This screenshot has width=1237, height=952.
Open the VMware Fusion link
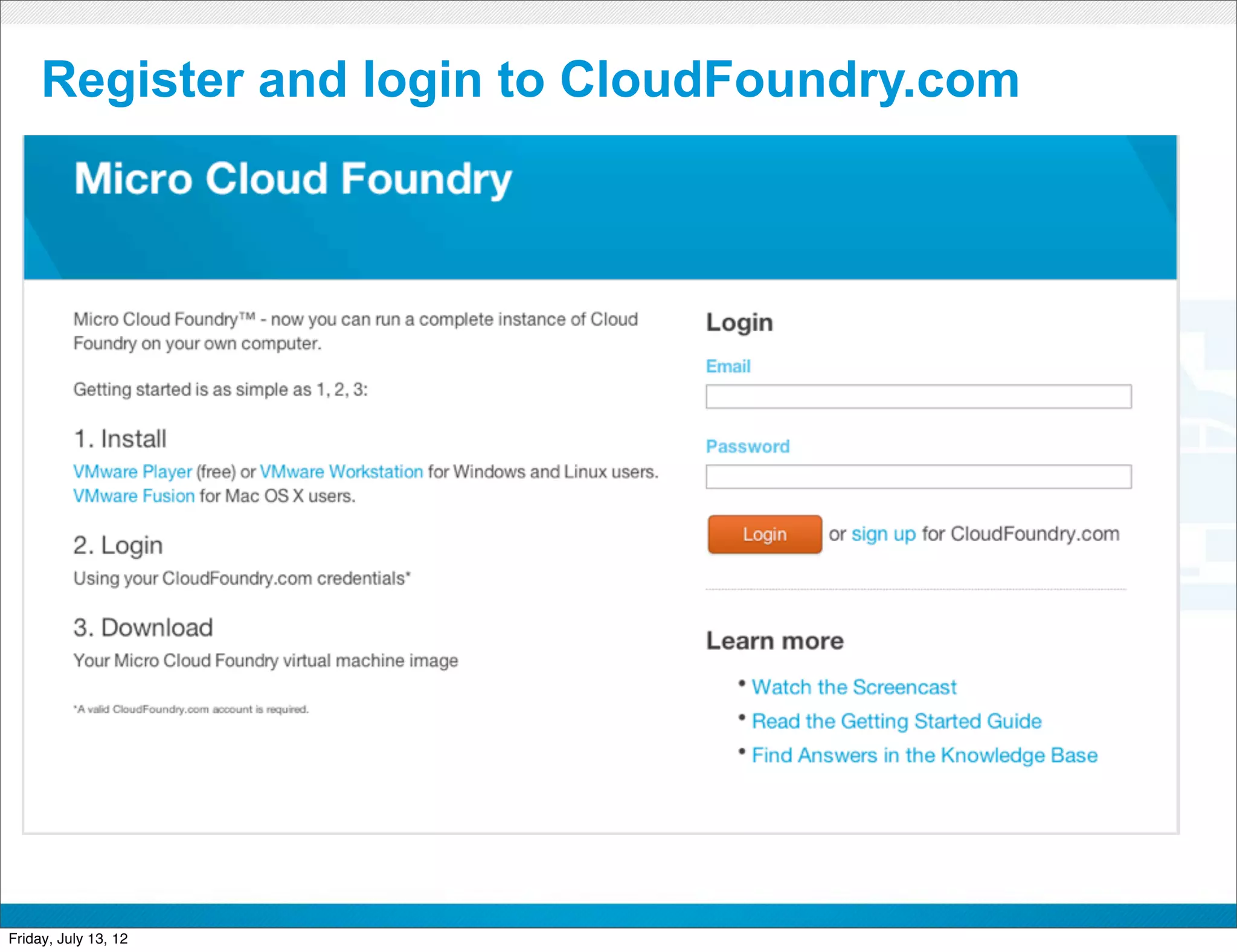click(x=134, y=496)
